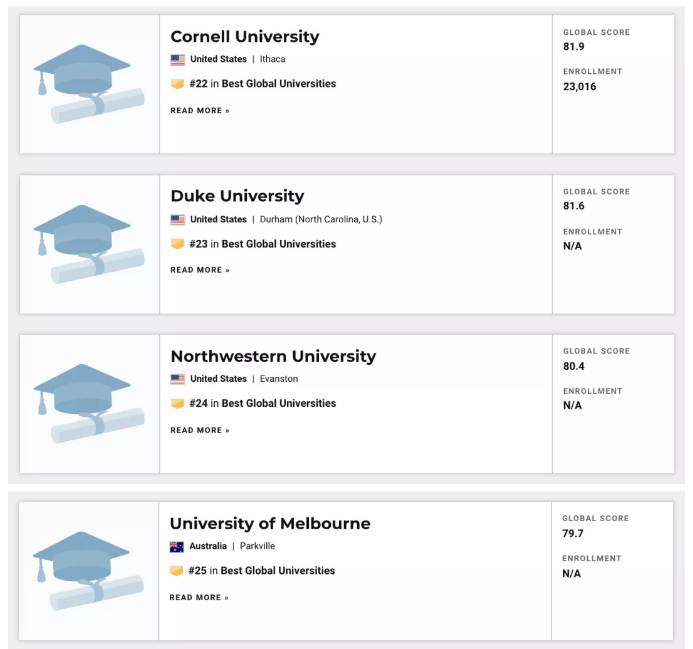Screen dimensions: 693x649
Task: Open the Cornell University title link
Action: coord(245,37)
